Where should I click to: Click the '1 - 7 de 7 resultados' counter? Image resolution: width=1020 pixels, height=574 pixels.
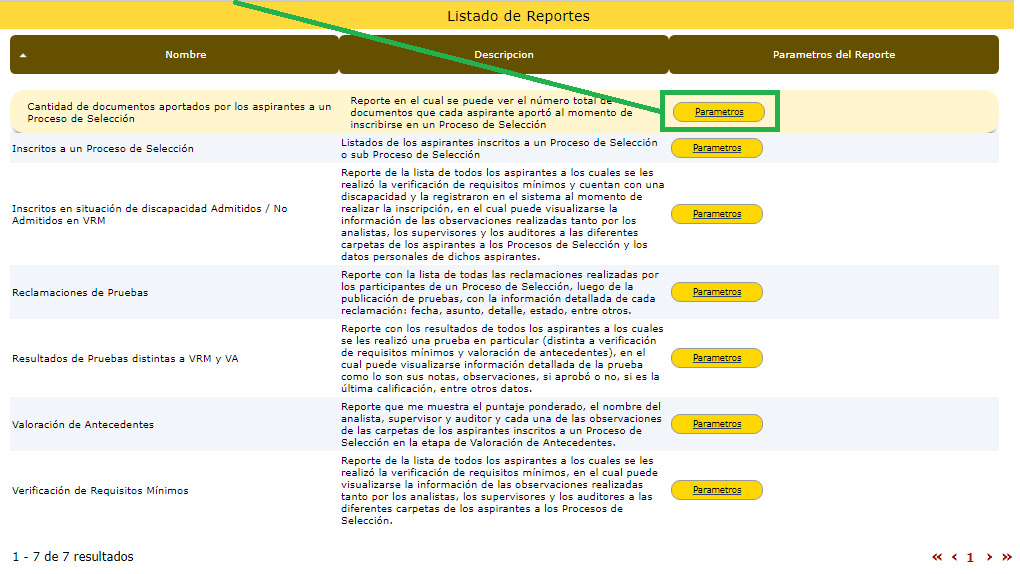point(73,556)
